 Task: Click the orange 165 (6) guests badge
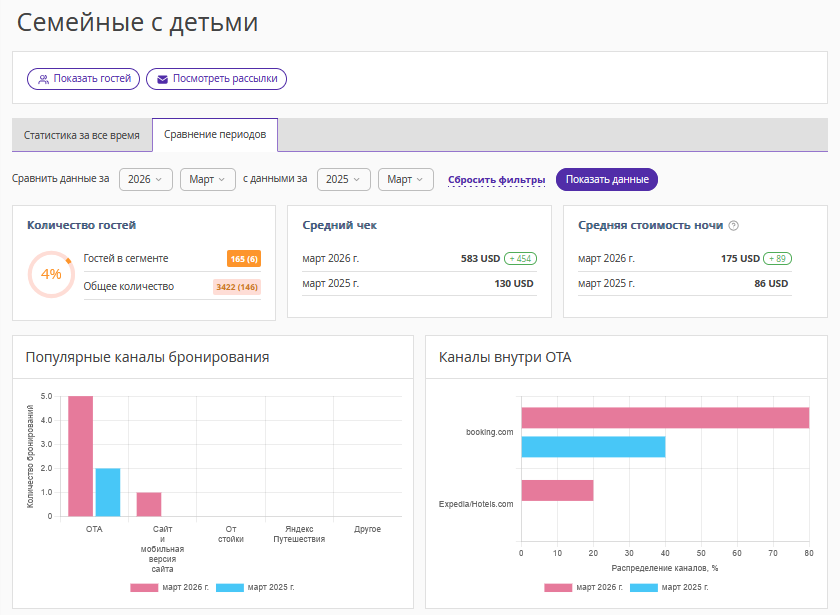point(244,259)
